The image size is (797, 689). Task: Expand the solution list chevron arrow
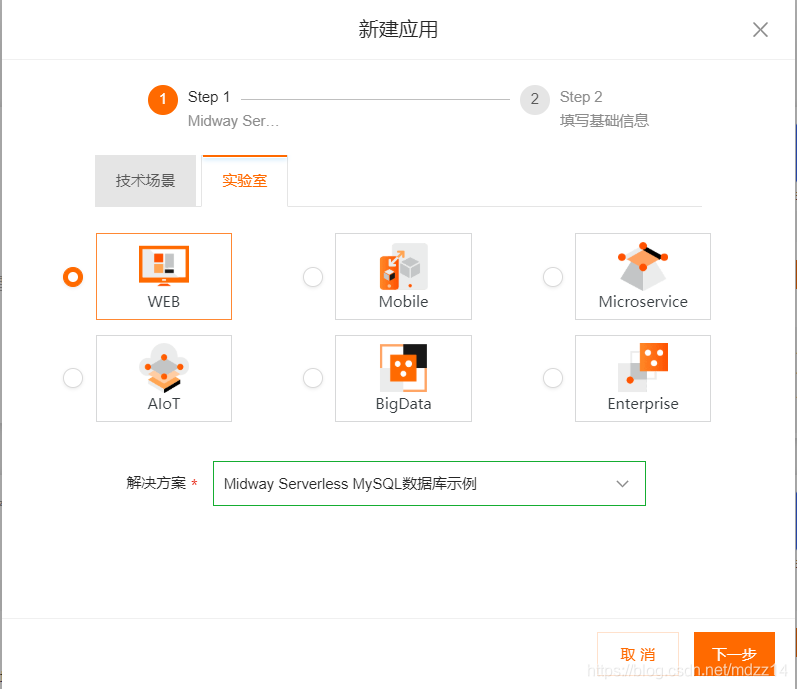click(x=623, y=484)
